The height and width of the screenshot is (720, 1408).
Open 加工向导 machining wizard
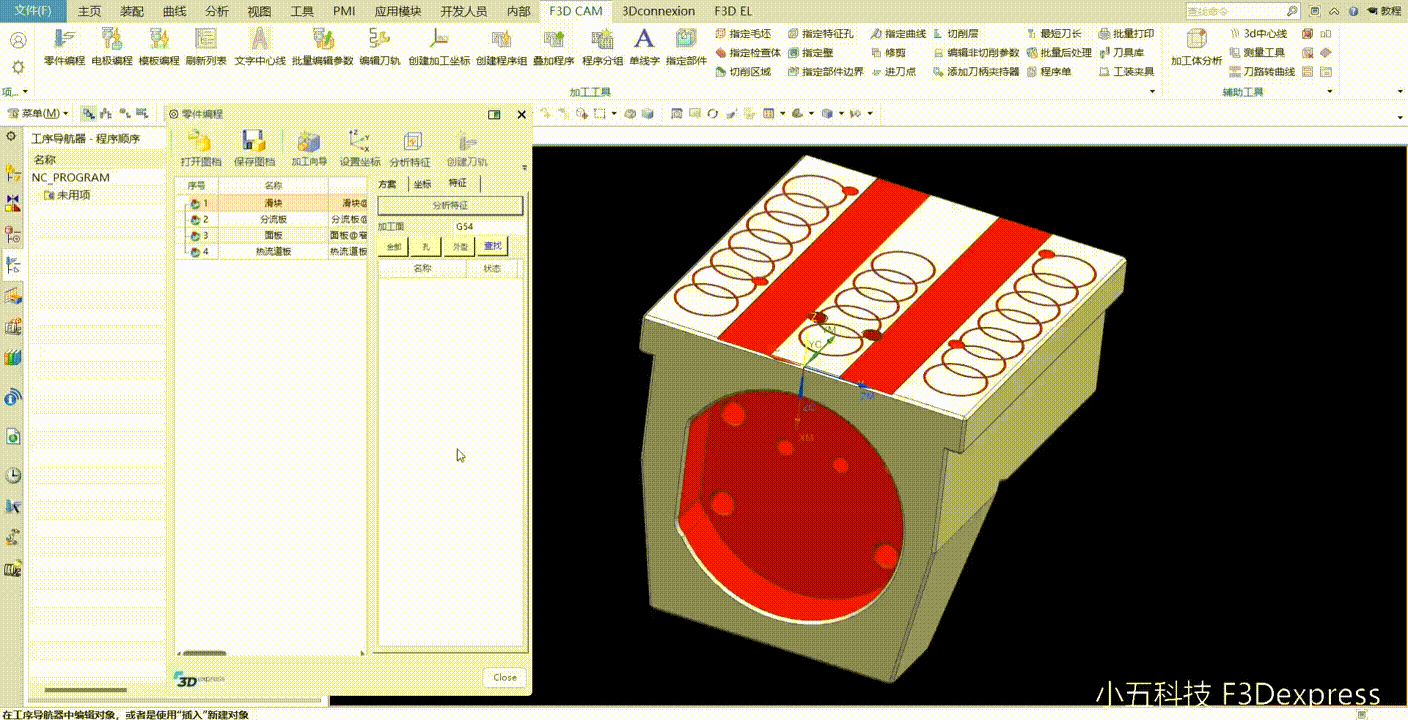tap(309, 147)
